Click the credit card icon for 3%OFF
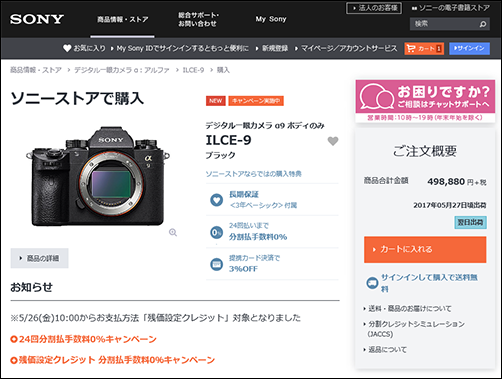 (217, 264)
